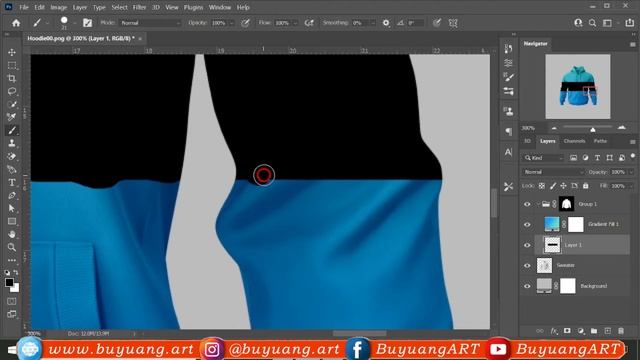Select the Eraser tool
Image resolution: width=640 pixels, height=360 pixels.
tap(11, 156)
